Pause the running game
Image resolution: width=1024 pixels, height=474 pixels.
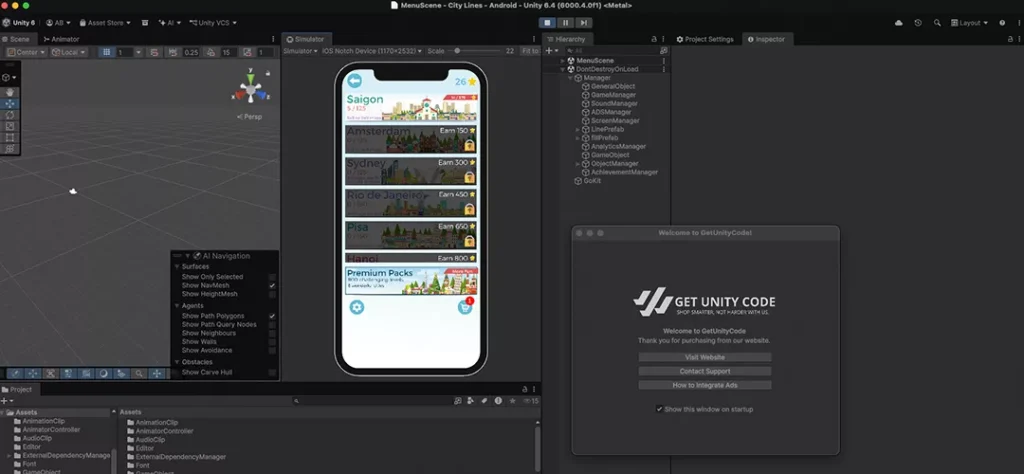pyautogui.click(x=566, y=23)
